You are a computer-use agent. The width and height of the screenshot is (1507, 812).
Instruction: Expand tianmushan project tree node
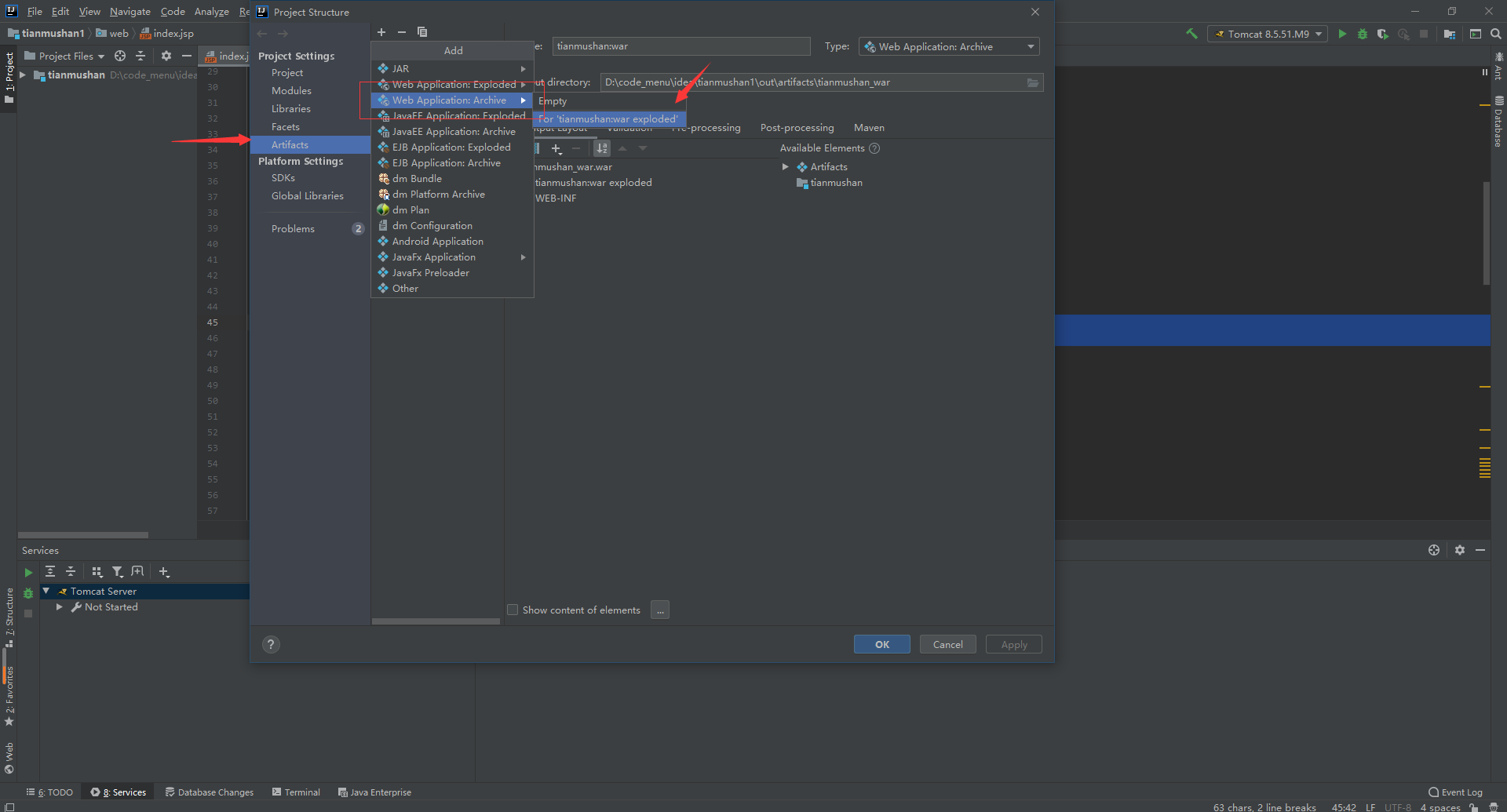pos(23,75)
